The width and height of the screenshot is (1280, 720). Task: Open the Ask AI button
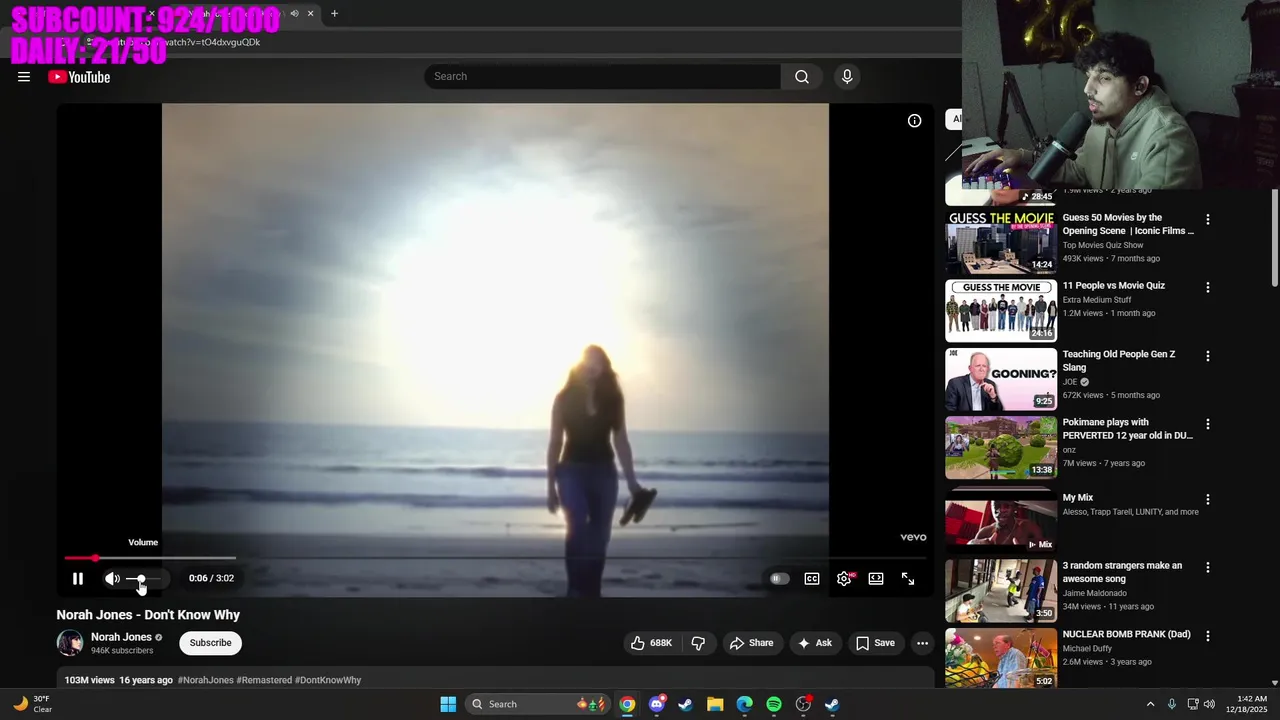pos(815,643)
